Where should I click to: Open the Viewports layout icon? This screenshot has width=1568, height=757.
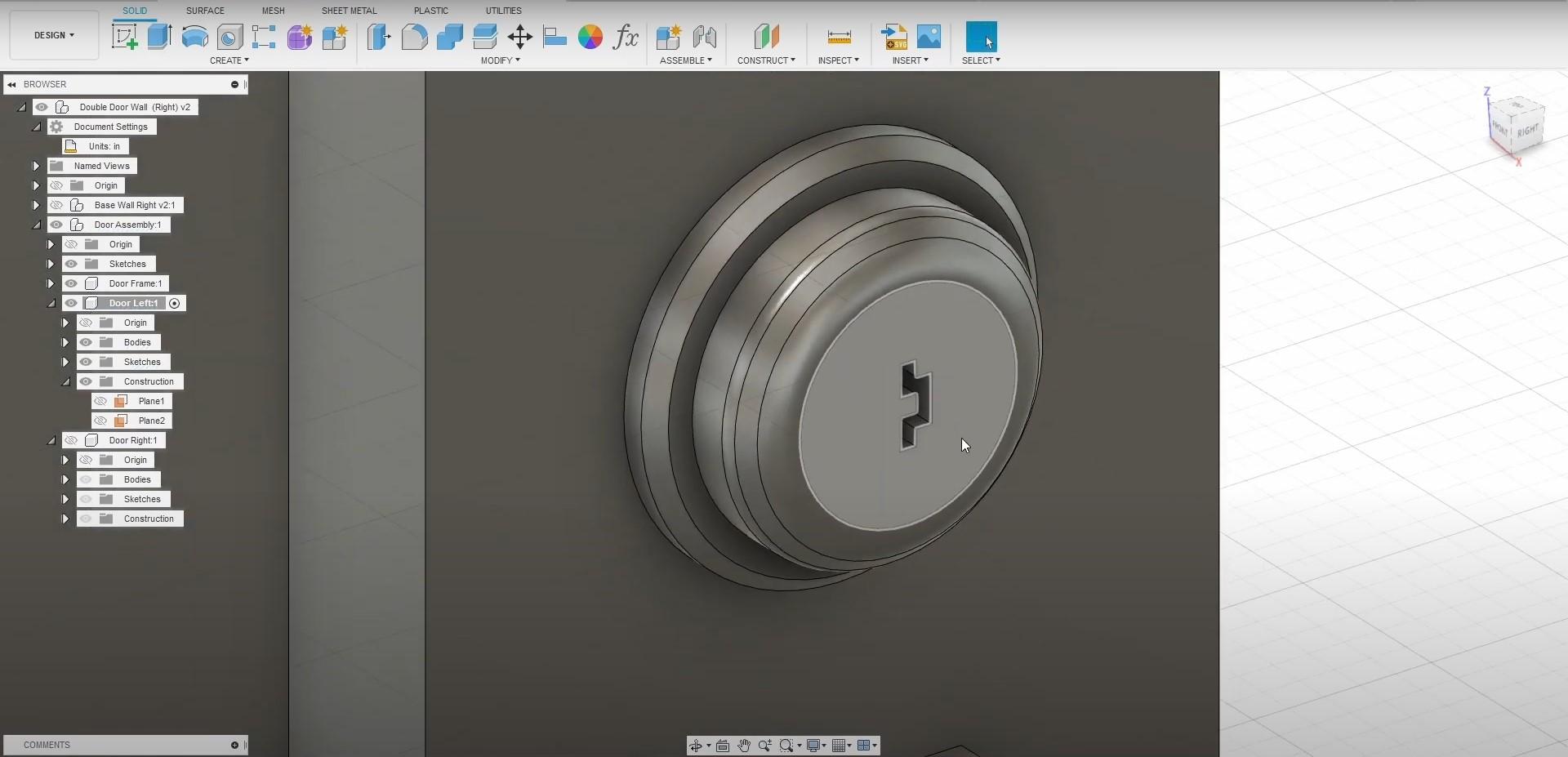[x=864, y=746]
